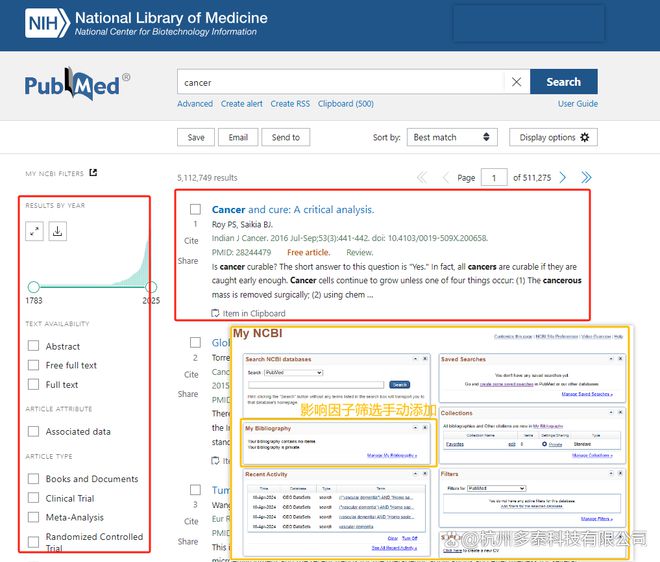Collapse the My Bibliography panel

click(415, 427)
